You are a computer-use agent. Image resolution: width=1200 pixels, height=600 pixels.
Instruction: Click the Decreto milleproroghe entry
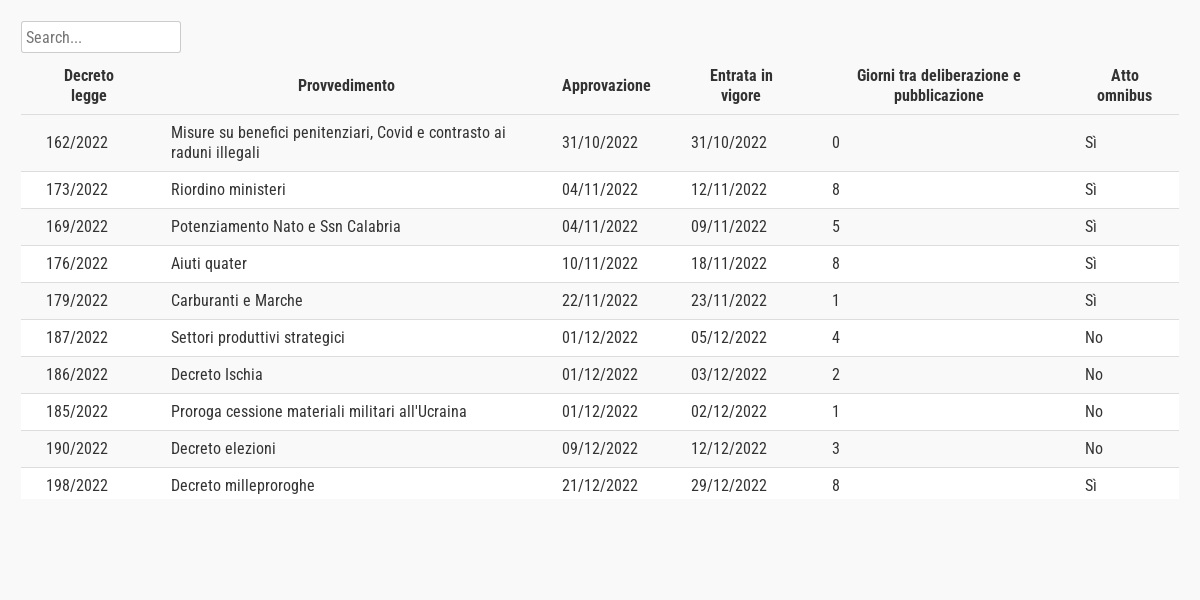click(x=242, y=486)
